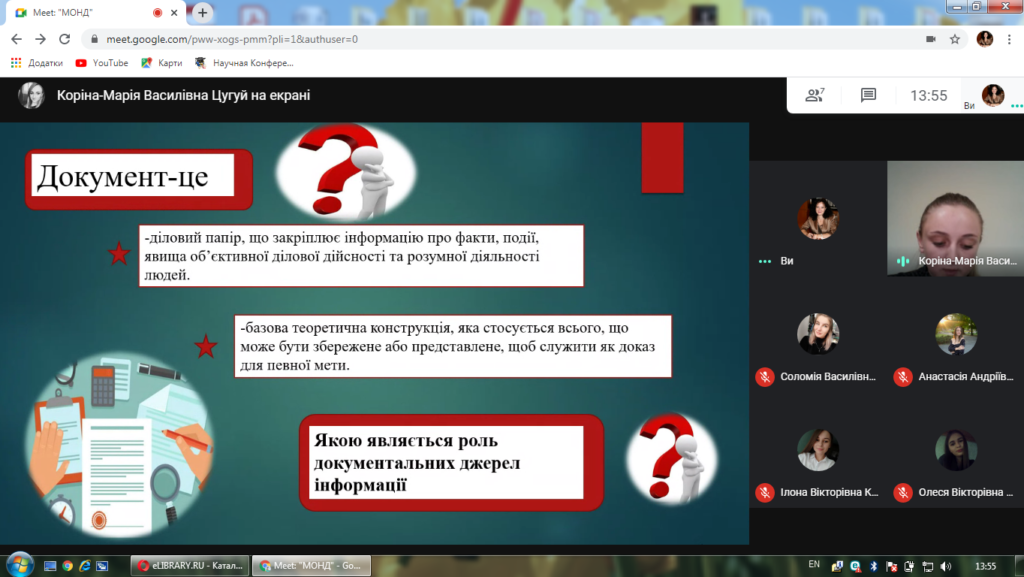The height and width of the screenshot is (577, 1024).
Task: Go back to the previous page in Chrome
Action: coord(16,39)
